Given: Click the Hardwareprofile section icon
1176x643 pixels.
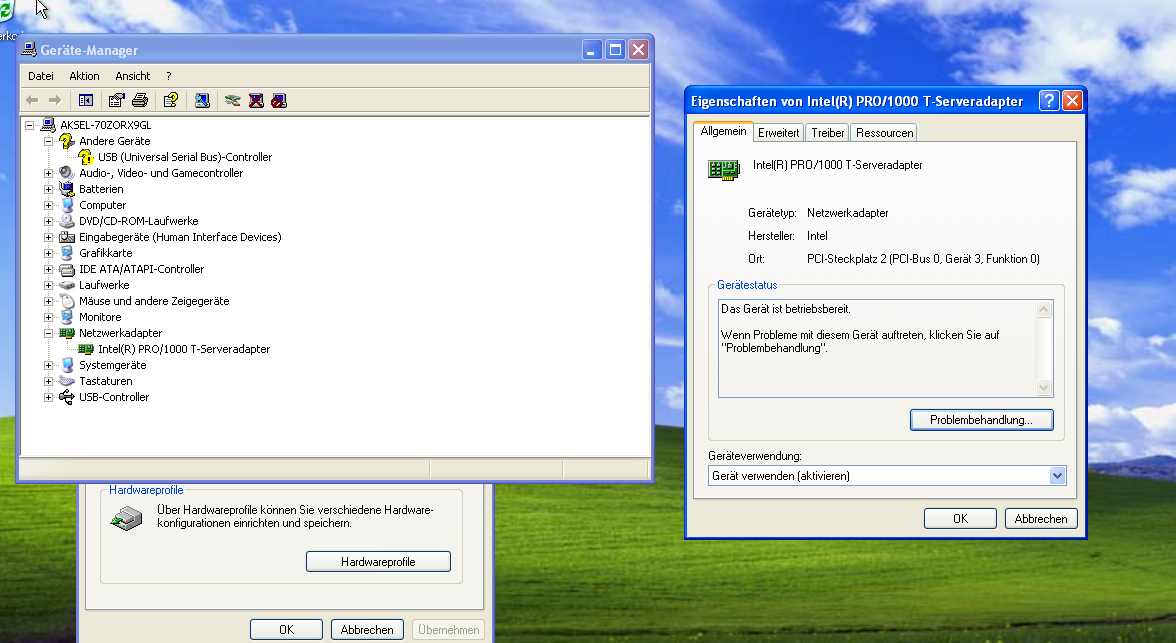Looking at the screenshot, I should [126, 518].
